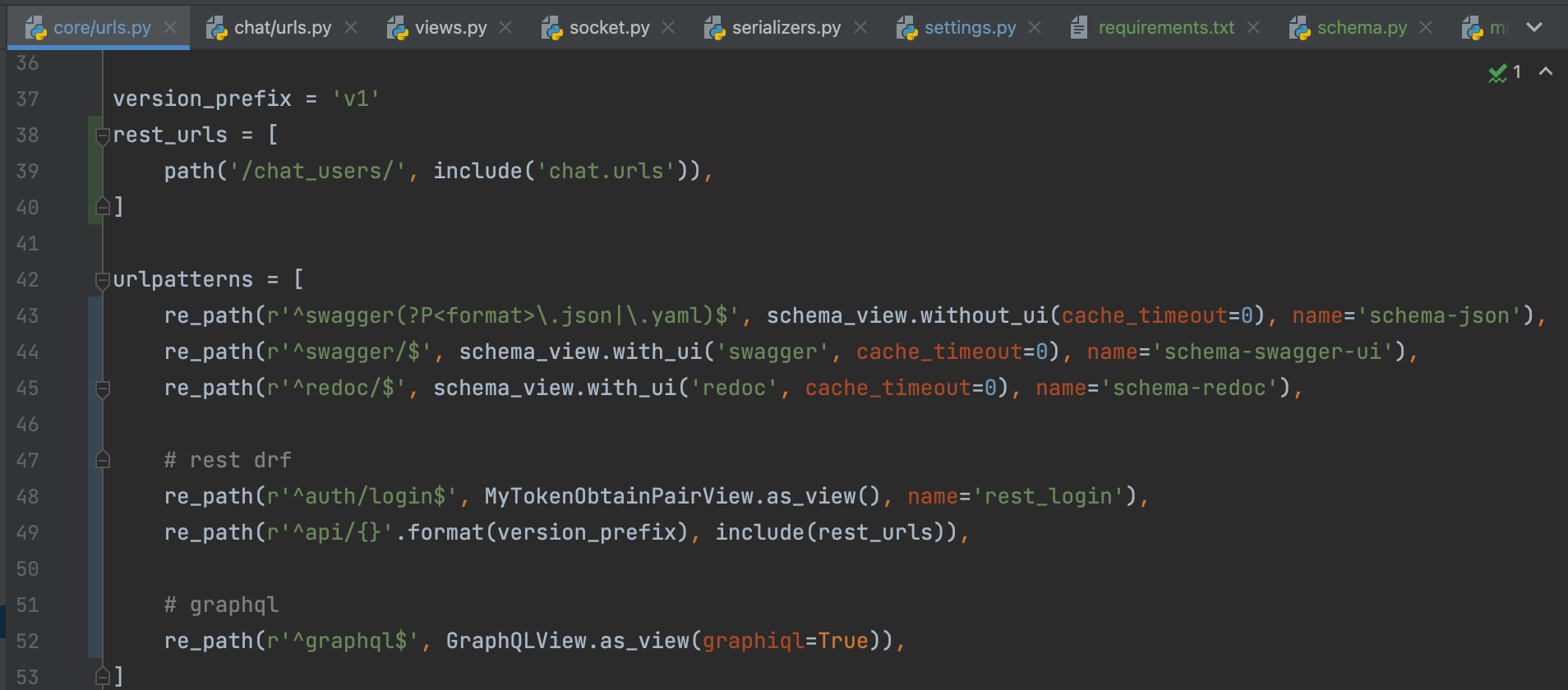This screenshot has height=690, width=1568.
Task: Close the socket.py tab
Action: click(x=668, y=27)
